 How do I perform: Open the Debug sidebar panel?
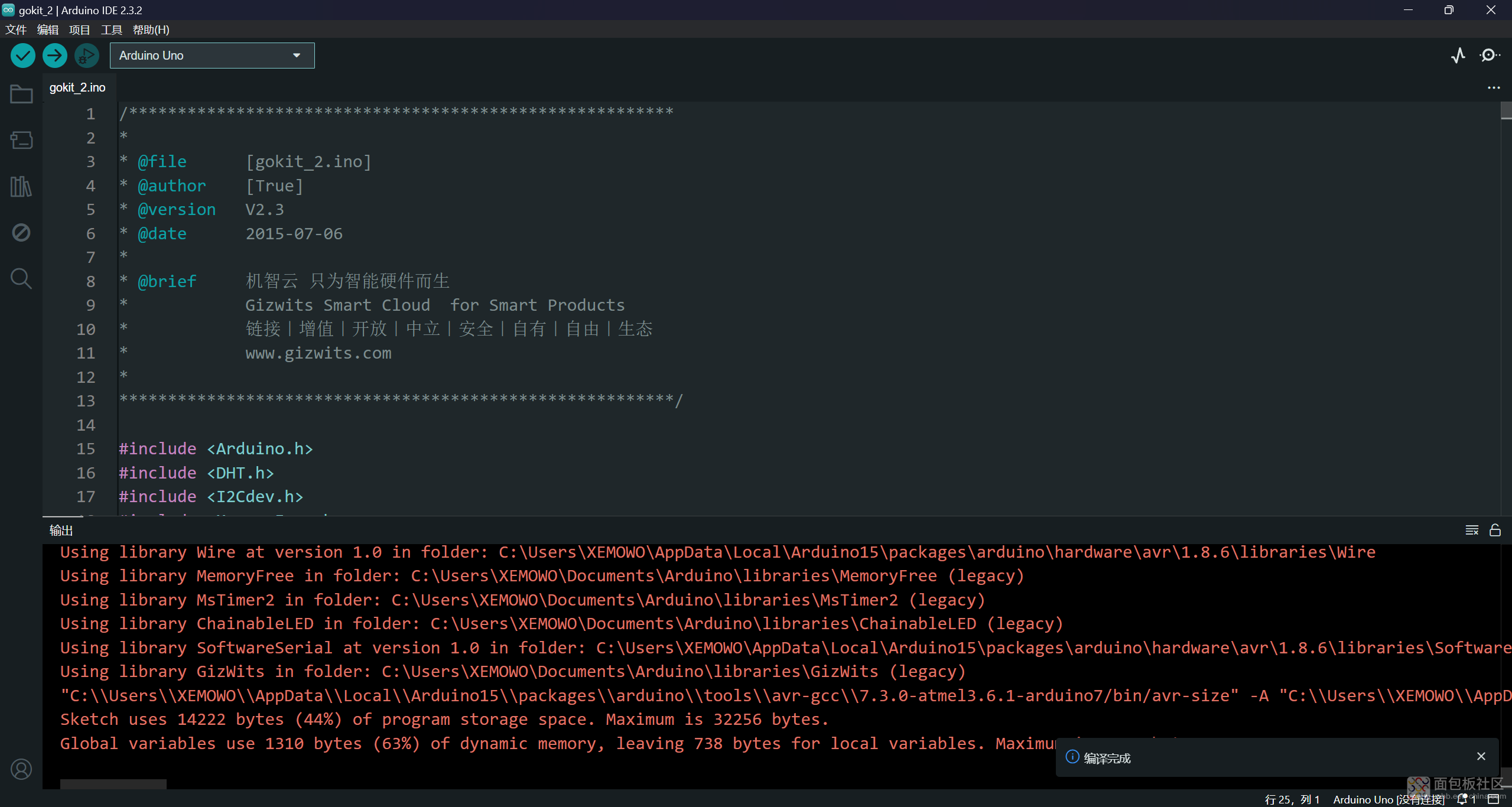[21, 233]
